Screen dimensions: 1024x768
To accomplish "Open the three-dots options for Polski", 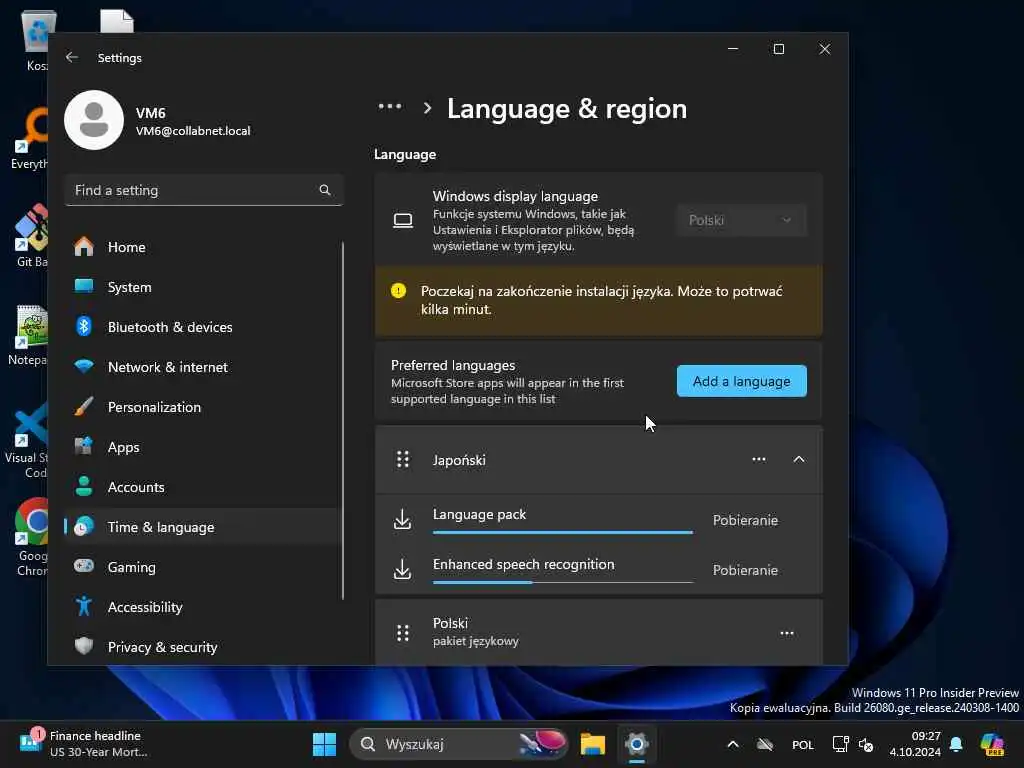I will 787,633.
